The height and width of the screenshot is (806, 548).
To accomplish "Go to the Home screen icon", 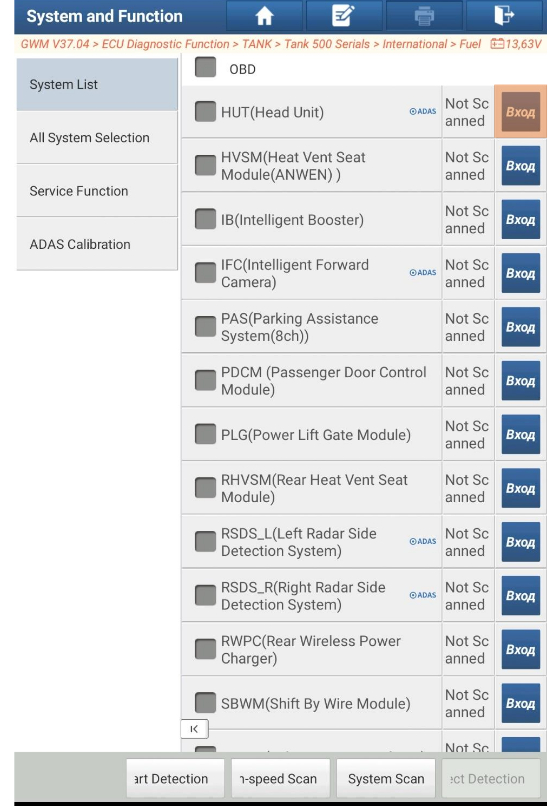I will click(264, 16).
